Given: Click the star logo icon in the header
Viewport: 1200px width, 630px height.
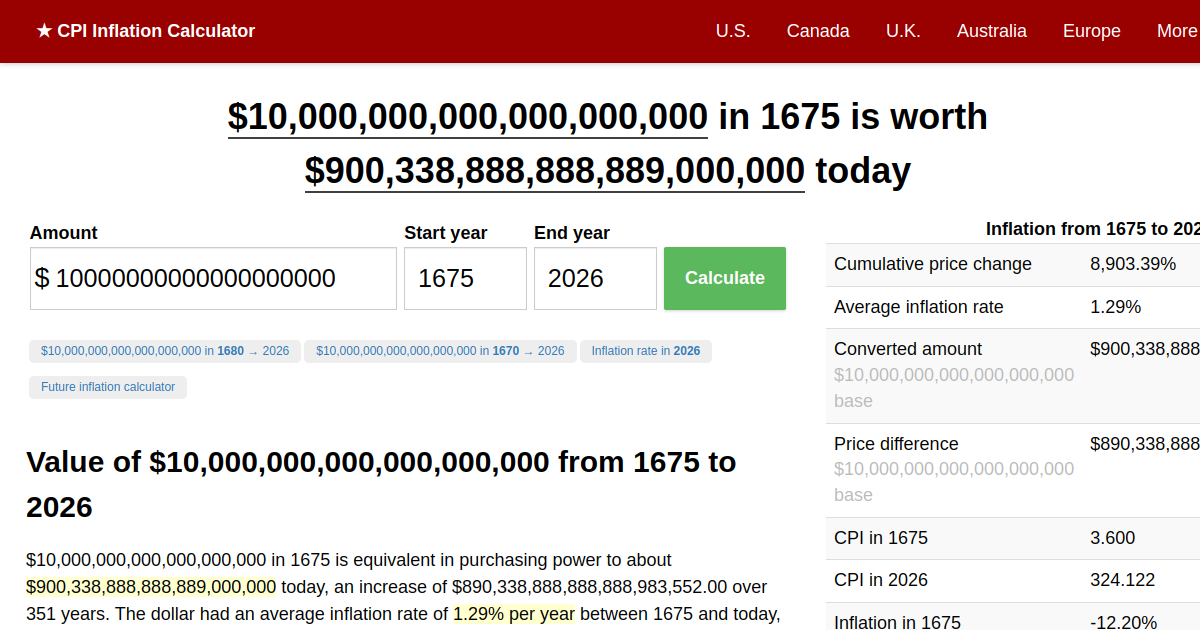Looking at the screenshot, I should (44, 30).
